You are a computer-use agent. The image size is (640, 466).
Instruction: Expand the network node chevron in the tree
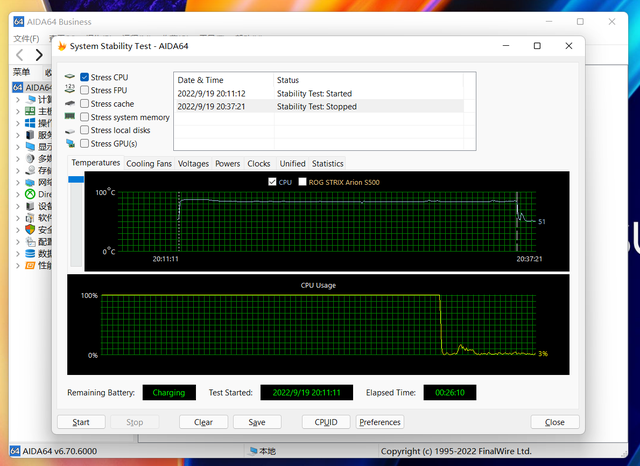coord(18,182)
